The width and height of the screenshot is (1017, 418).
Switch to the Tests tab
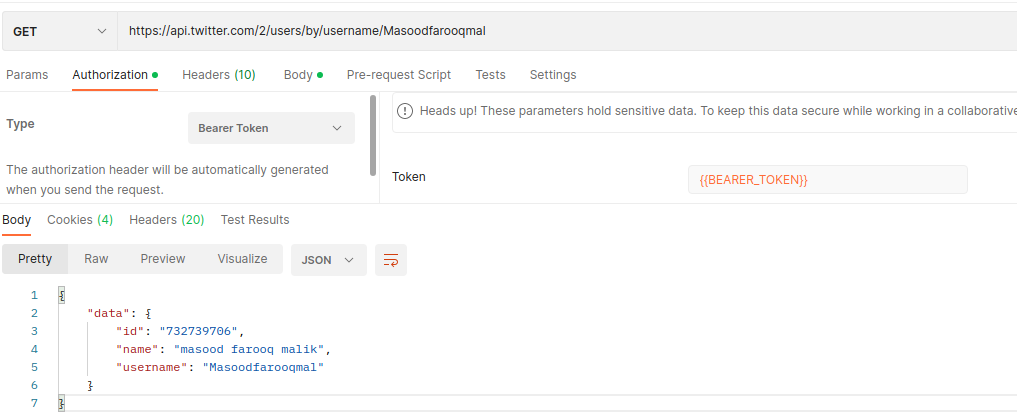[x=490, y=75]
